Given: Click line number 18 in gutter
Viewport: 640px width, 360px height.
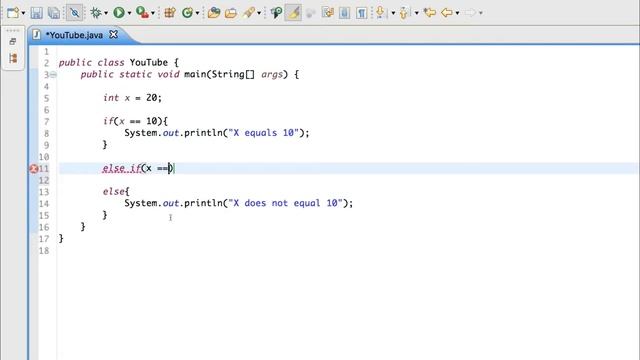Looking at the screenshot, I should coord(44,251).
